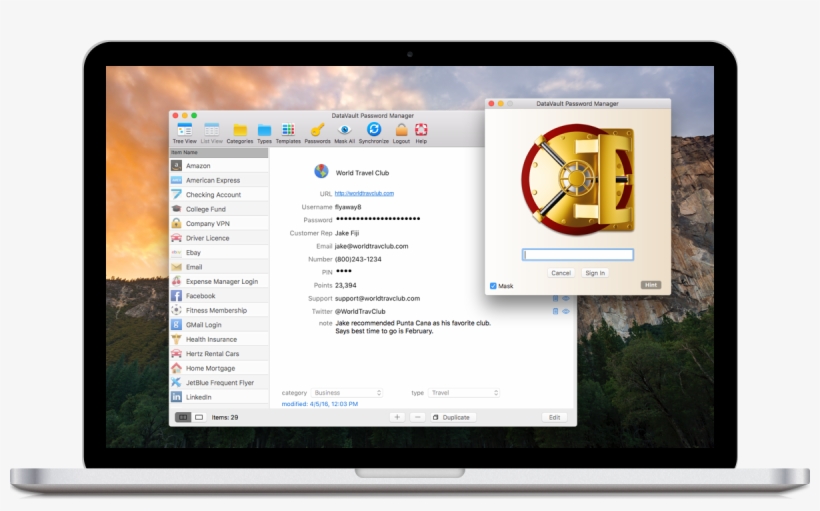
Task: Select Expense Manager Login icon
Action: [x=176, y=281]
